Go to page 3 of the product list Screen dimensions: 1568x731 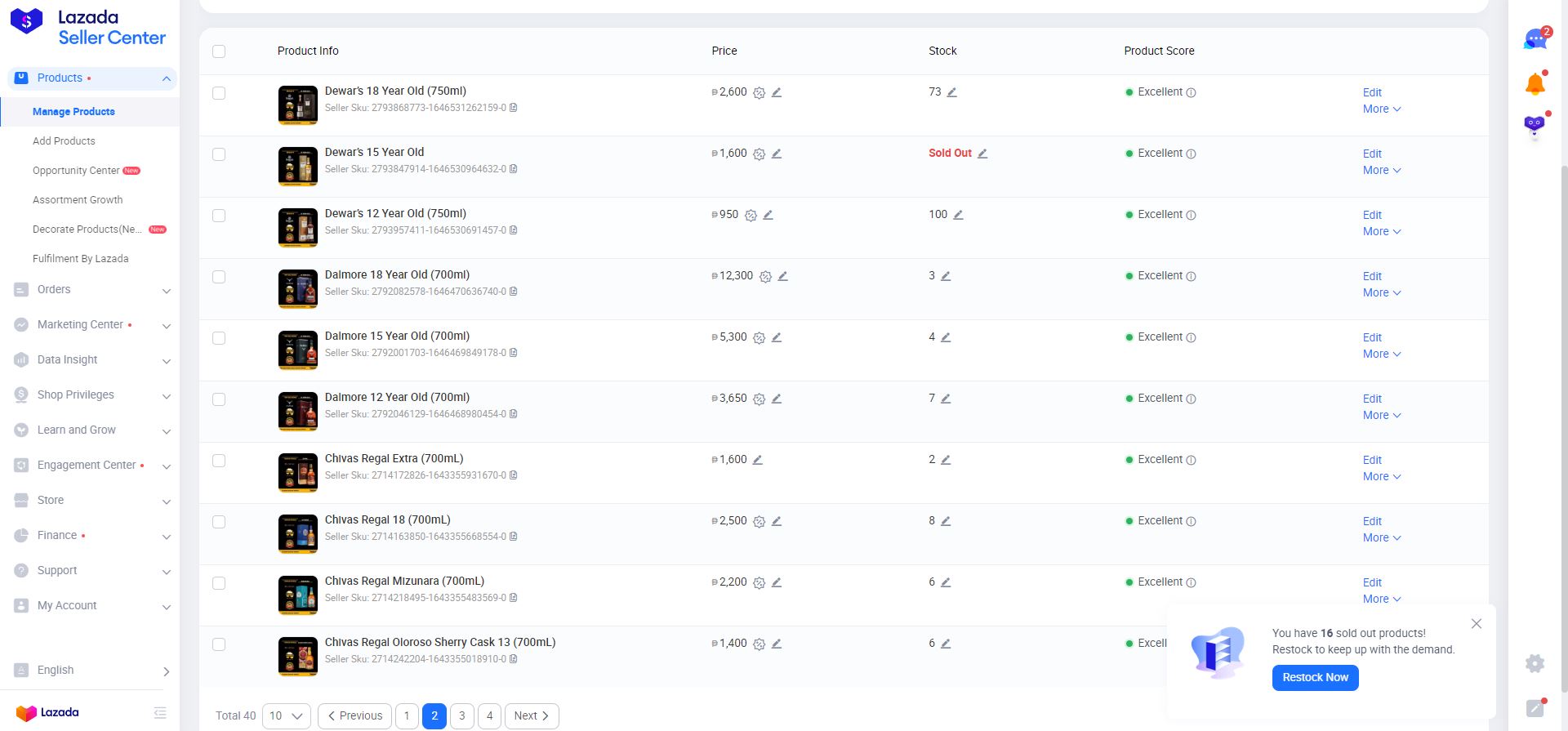(x=462, y=715)
